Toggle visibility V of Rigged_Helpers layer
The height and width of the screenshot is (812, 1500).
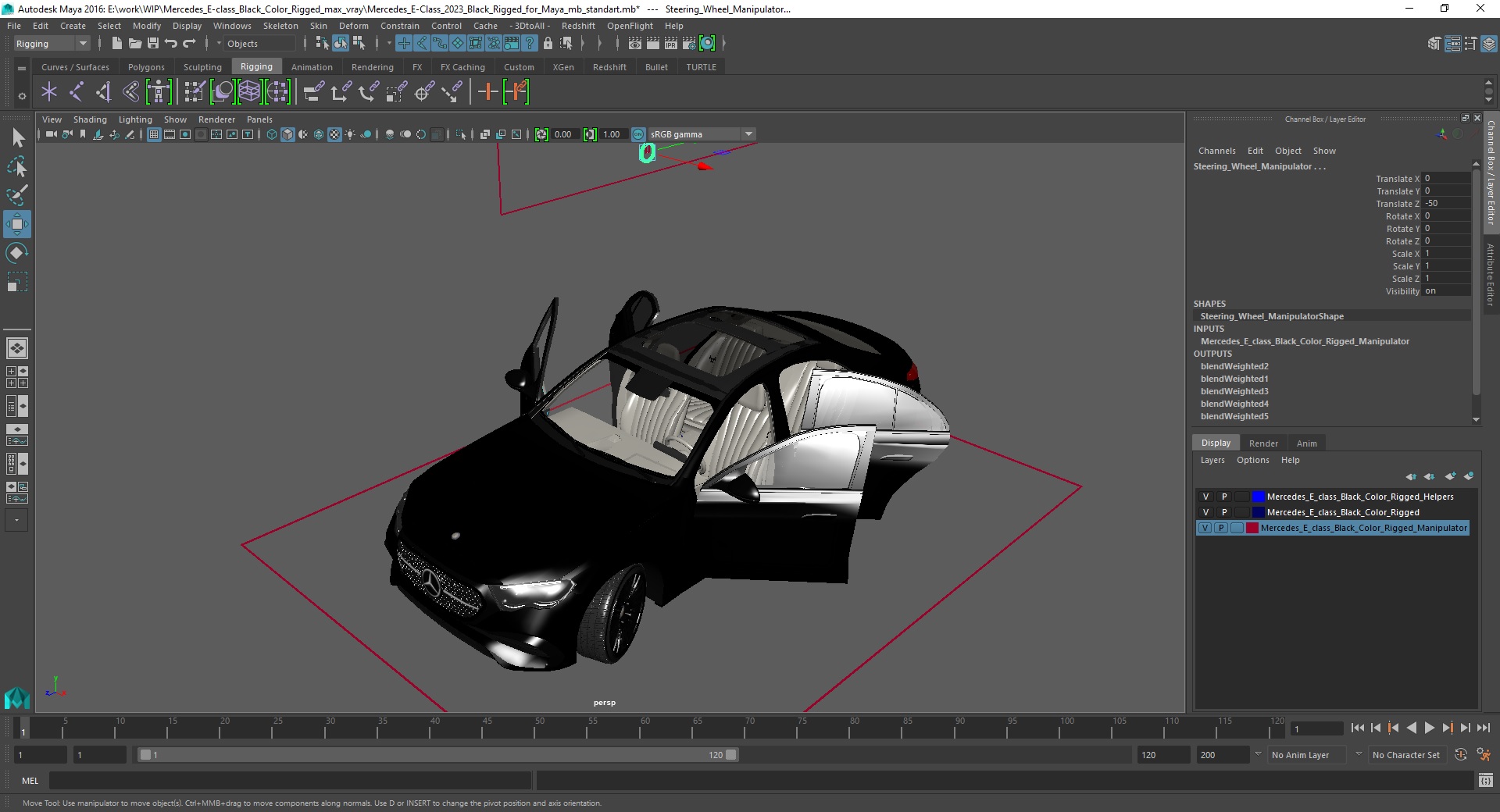tap(1205, 497)
